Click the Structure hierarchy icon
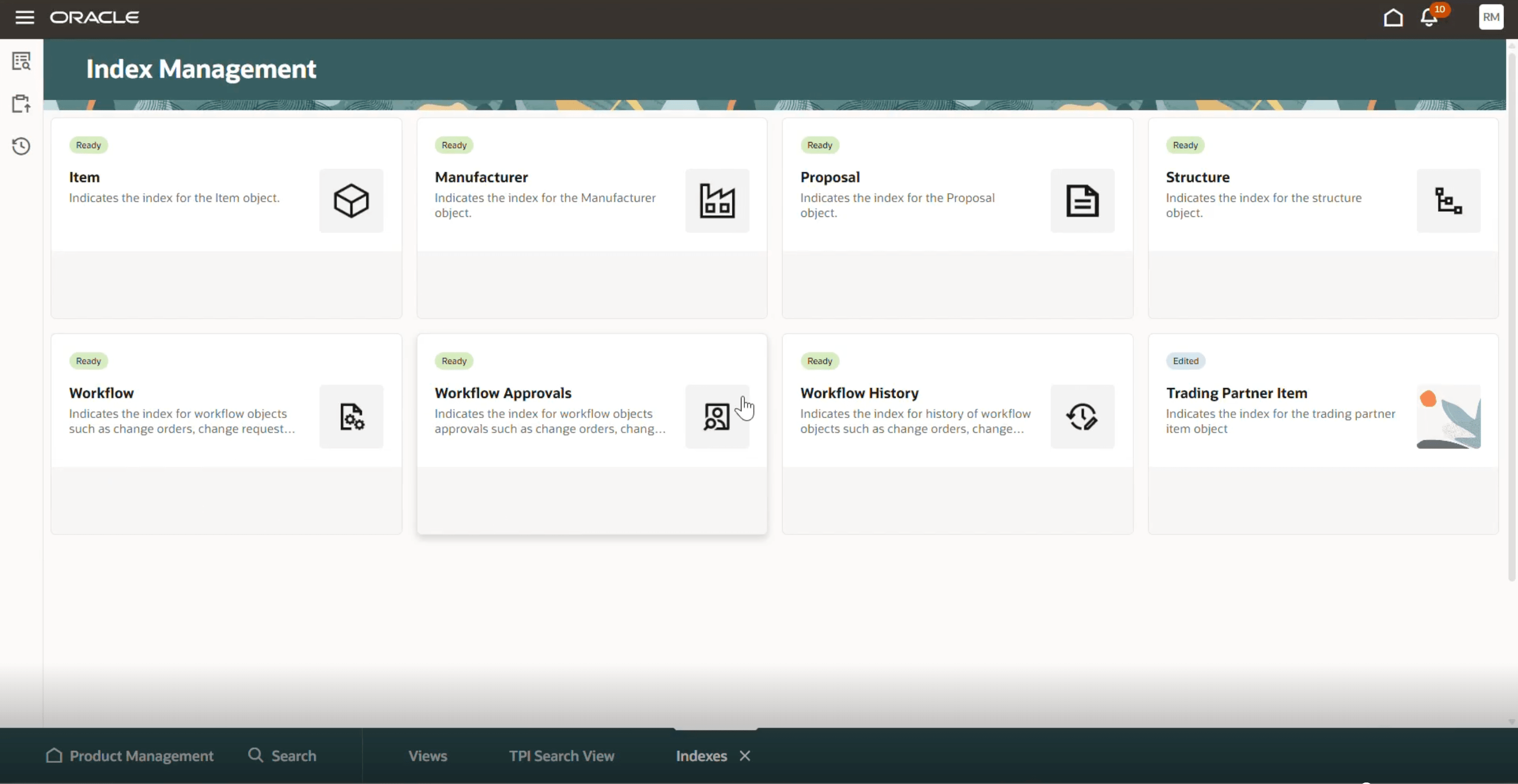Image resolution: width=1518 pixels, height=784 pixels. tap(1448, 200)
